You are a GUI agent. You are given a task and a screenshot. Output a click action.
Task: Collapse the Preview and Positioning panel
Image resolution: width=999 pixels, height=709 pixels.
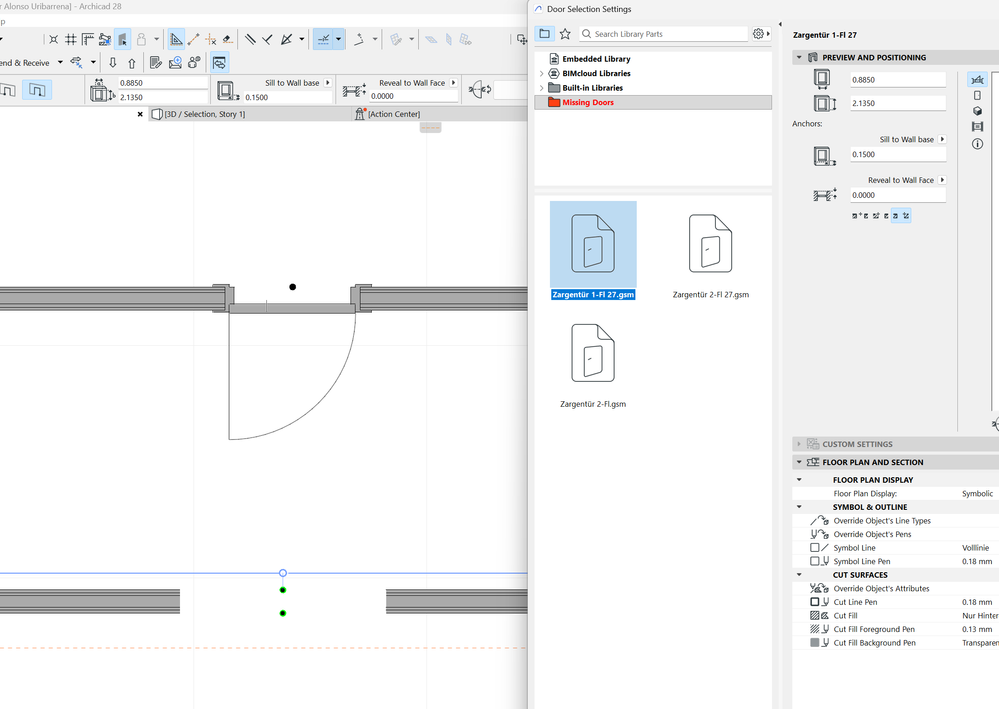point(799,57)
